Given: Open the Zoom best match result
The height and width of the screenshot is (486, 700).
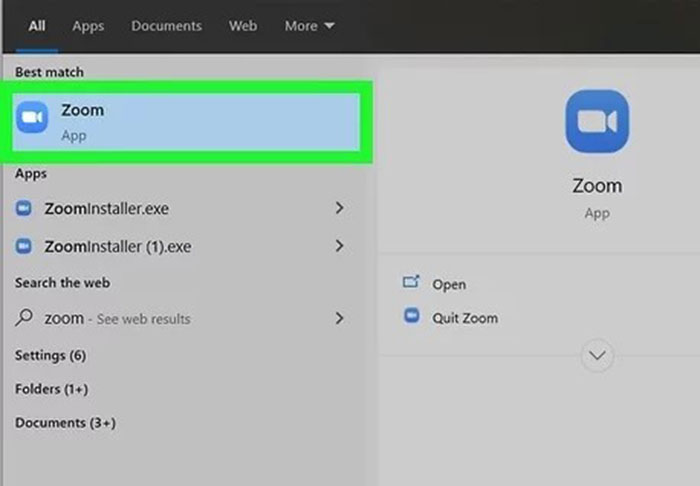Looking at the screenshot, I should [186, 122].
